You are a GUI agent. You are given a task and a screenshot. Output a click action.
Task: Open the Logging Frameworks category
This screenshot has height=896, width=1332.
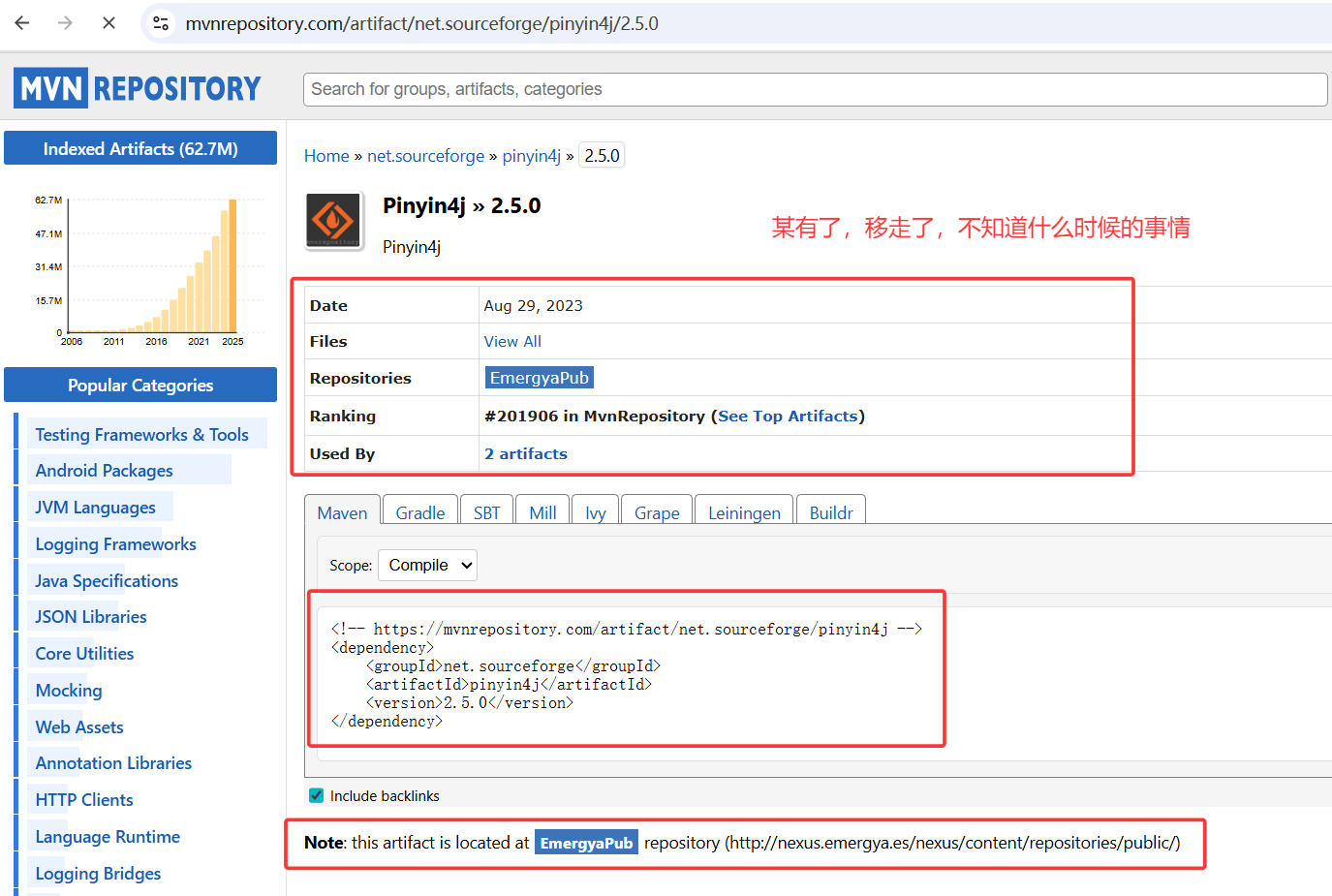[x=115, y=544]
